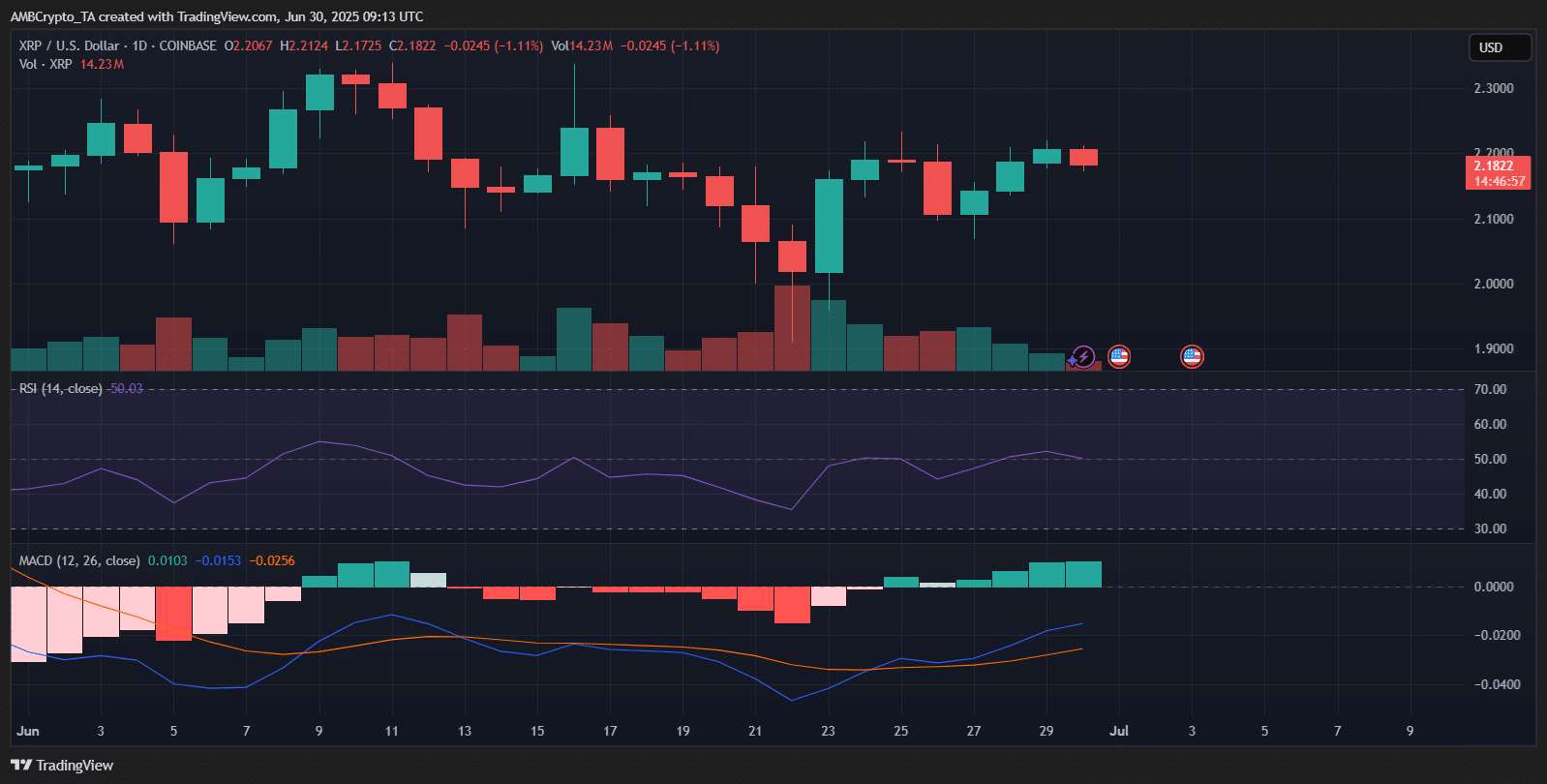Click the Vol14.23M value in the header row
1547x784 pixels.
click(582, 45)
